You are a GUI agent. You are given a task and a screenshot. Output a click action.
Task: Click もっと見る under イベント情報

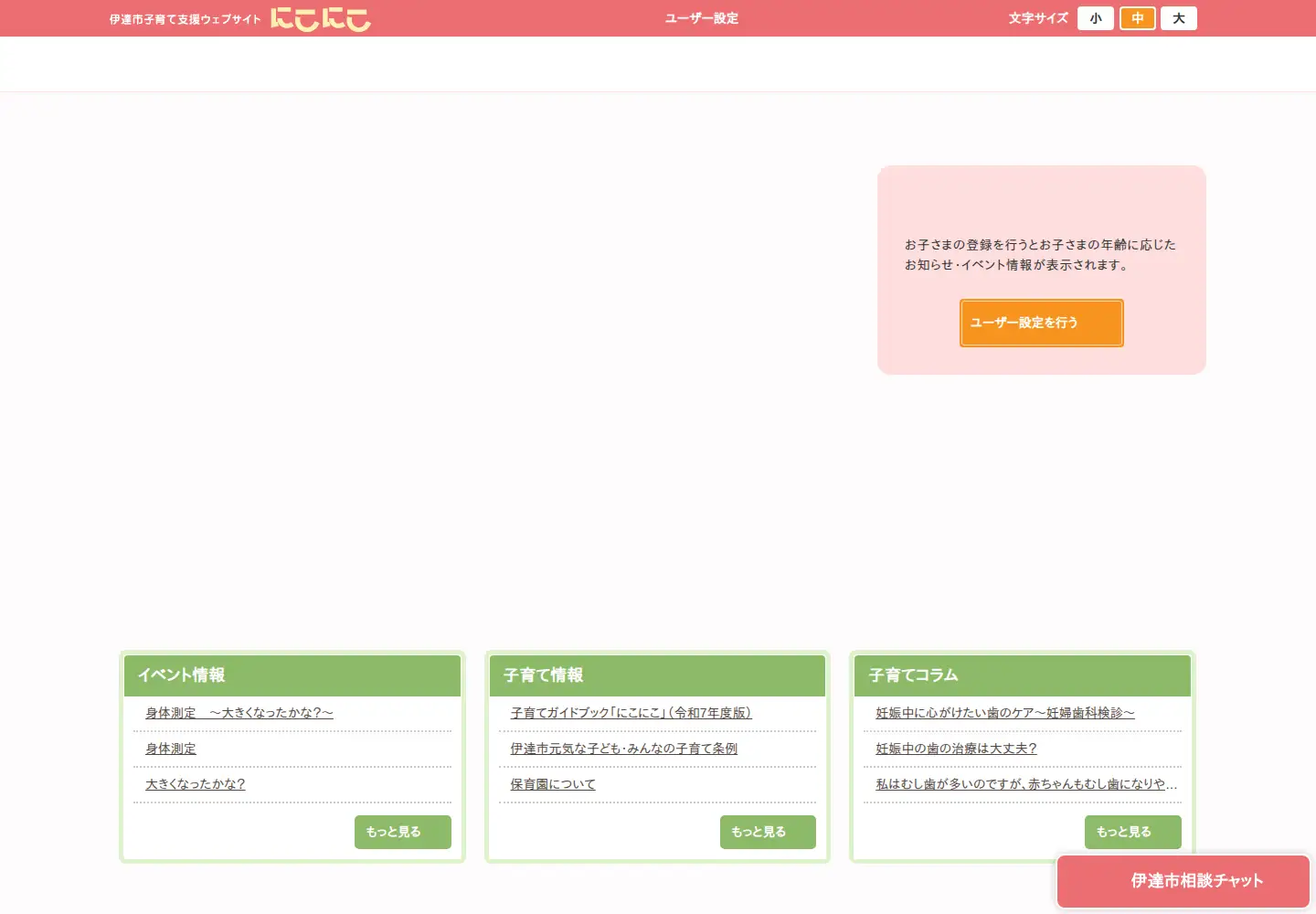403,832
